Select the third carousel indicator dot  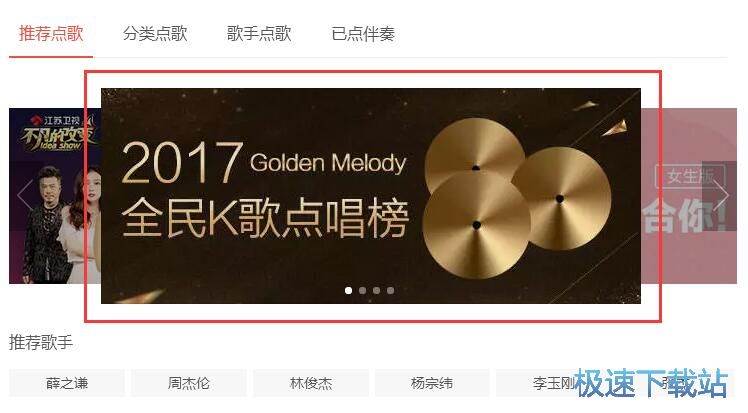(x=376, y=290)
